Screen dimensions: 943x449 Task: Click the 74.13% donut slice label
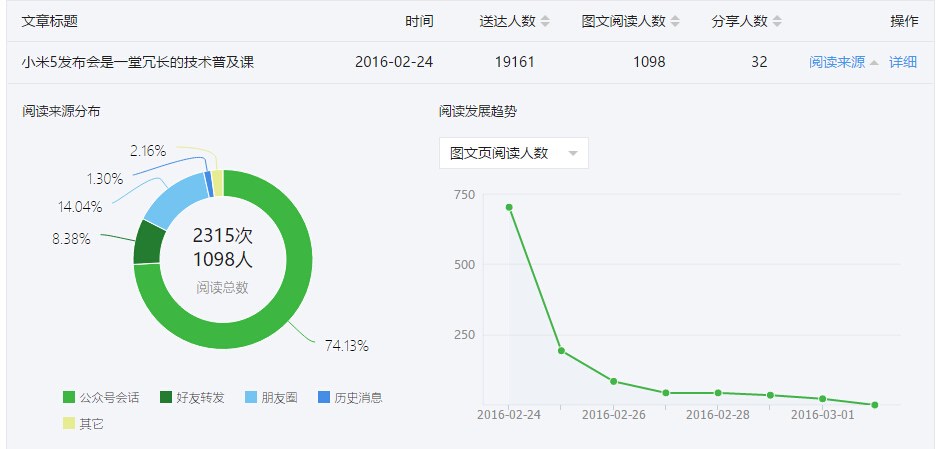[x=347, y=346]
